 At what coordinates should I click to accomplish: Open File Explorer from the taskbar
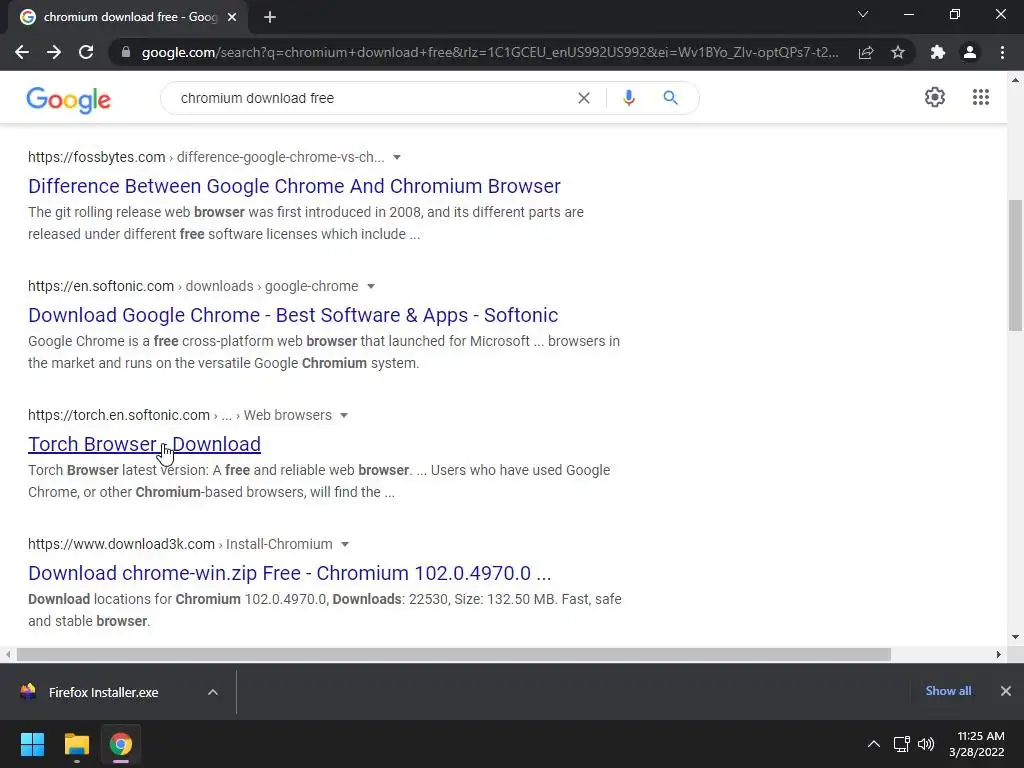(76, 744)
